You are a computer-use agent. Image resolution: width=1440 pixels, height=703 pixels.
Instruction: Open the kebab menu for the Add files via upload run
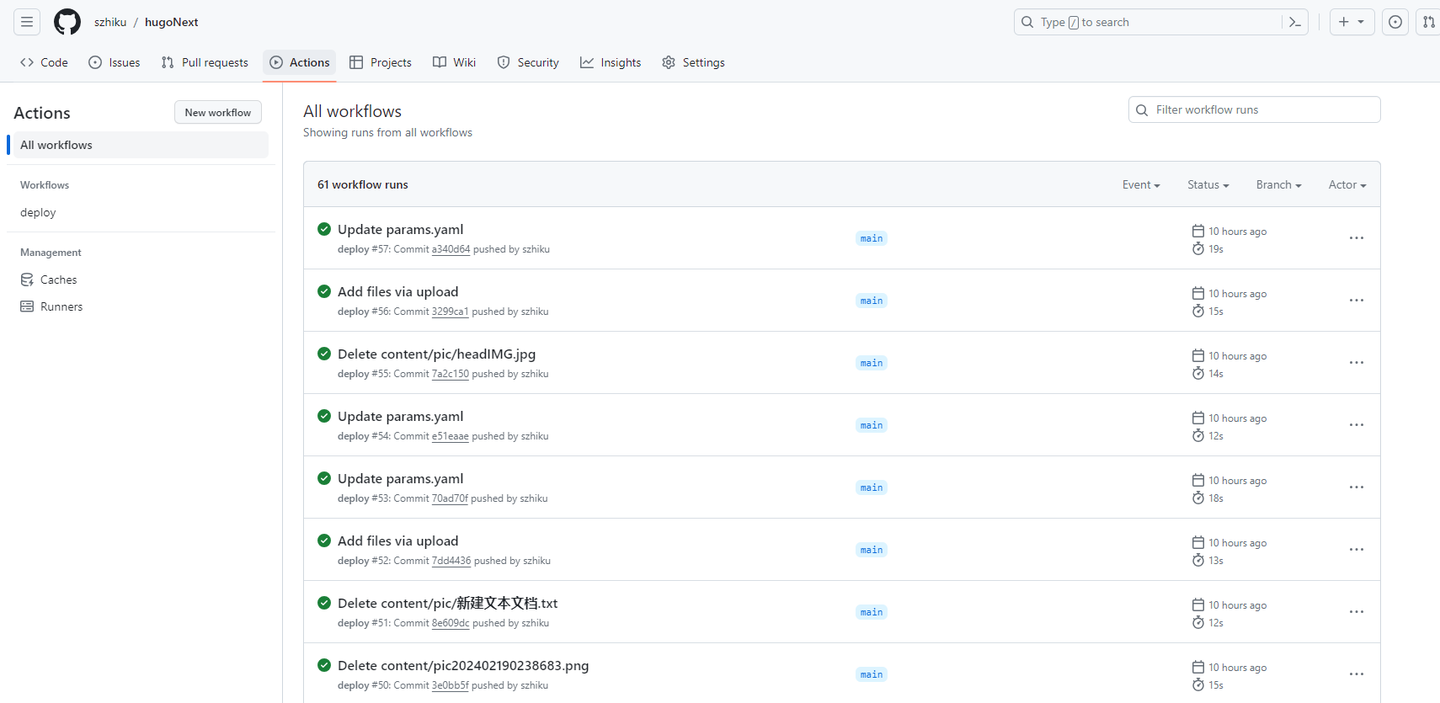pyautogui.click(x=1356, y=299)
